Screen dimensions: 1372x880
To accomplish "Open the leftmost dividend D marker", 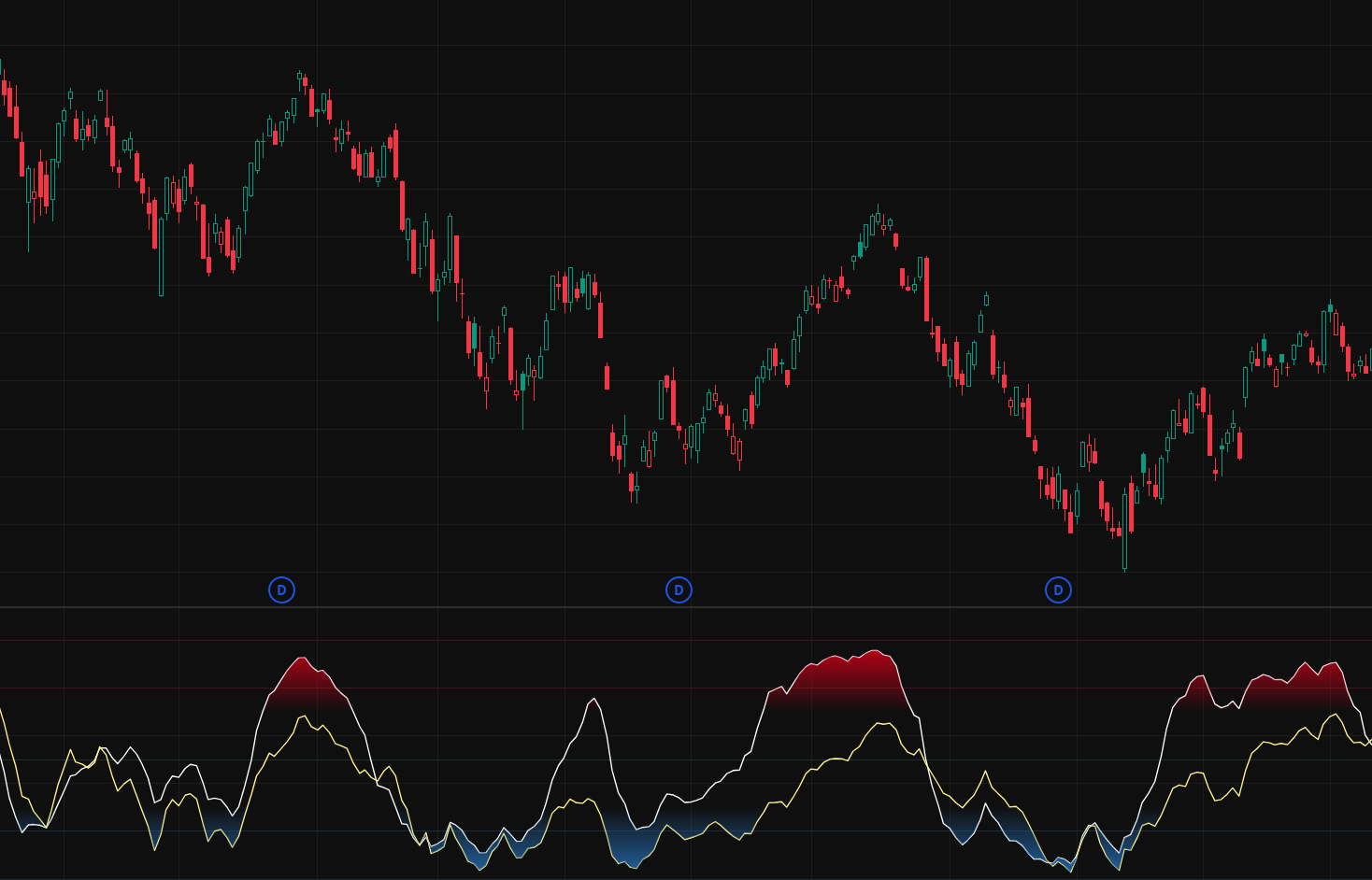I will (281, 589).
